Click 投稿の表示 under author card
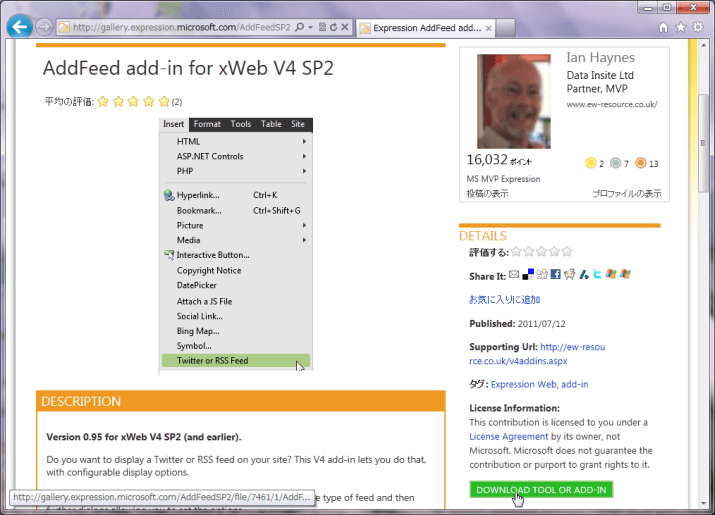 click(x=487, y=193)
